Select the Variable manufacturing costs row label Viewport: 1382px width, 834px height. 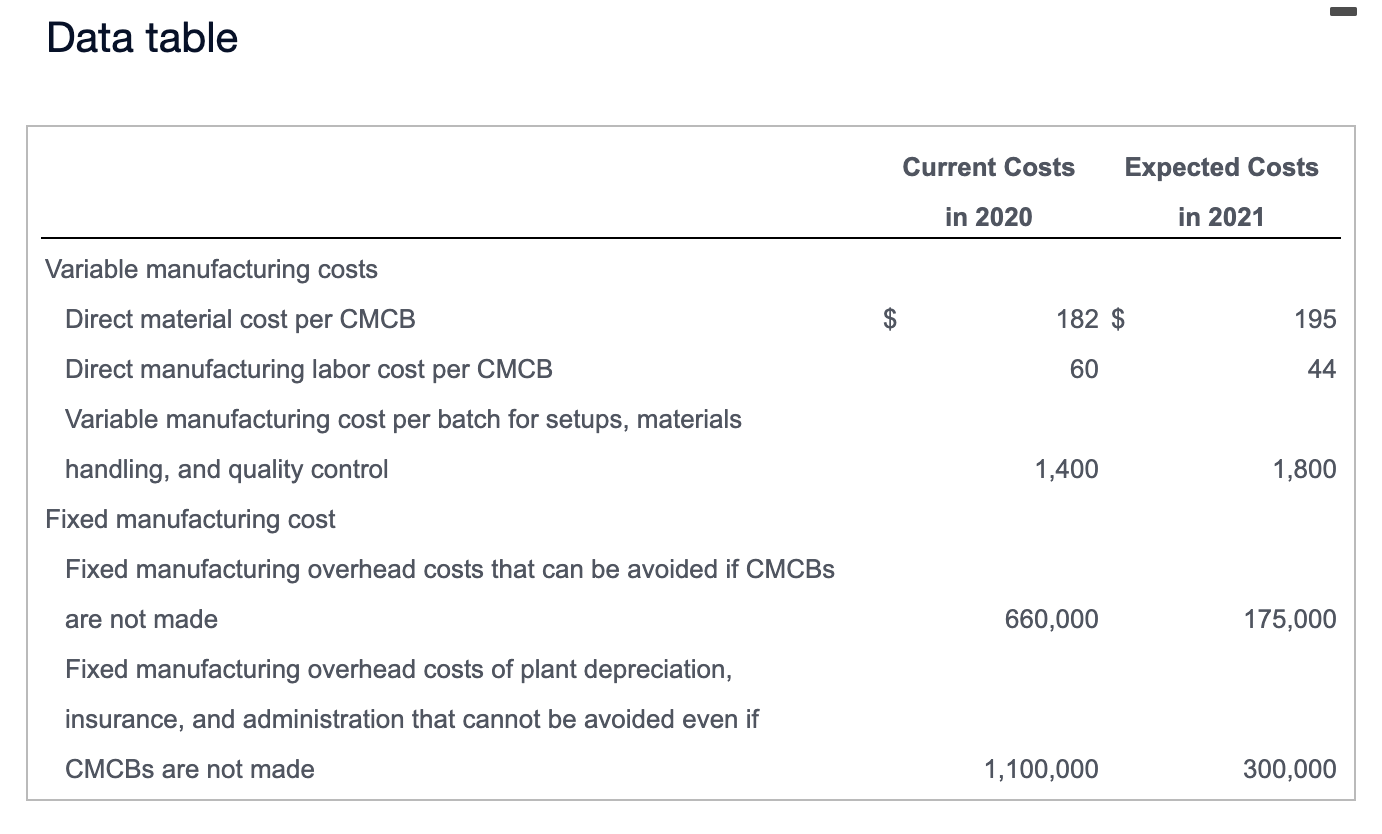pos(211,269)
